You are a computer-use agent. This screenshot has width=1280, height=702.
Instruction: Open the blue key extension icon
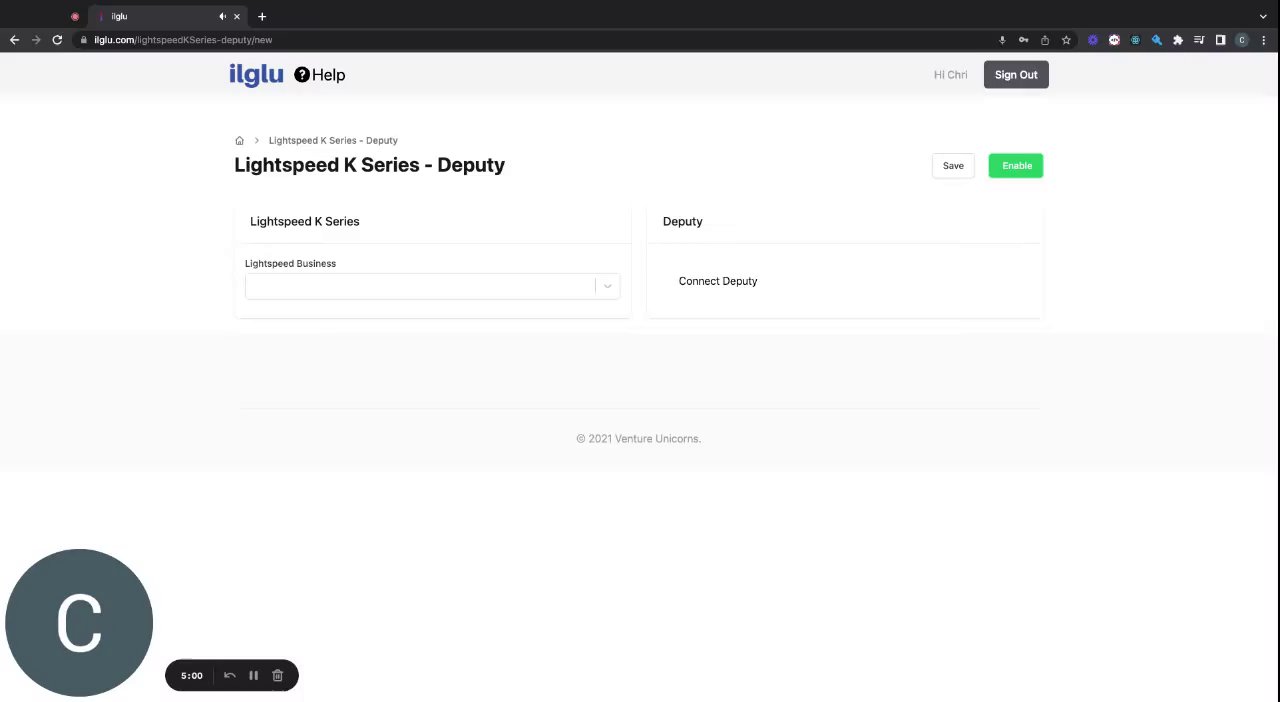(x=1157, y=40)
